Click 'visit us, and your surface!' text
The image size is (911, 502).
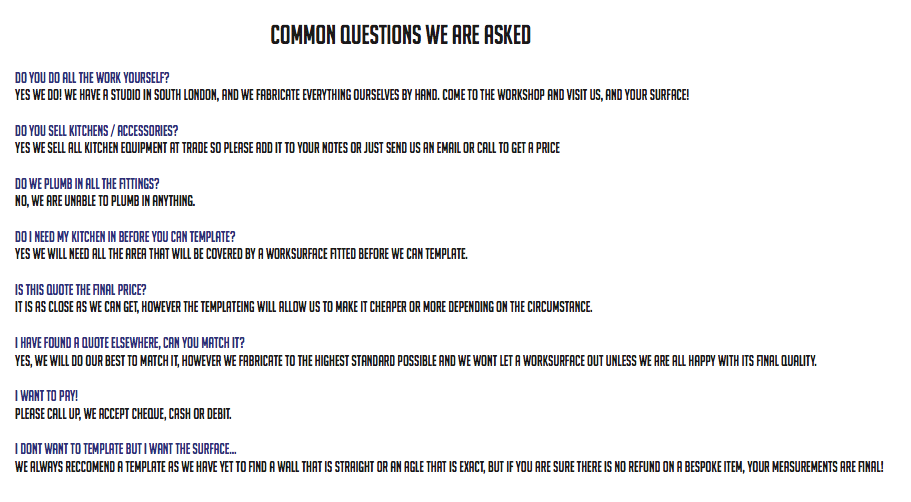[x=628, y=95]
